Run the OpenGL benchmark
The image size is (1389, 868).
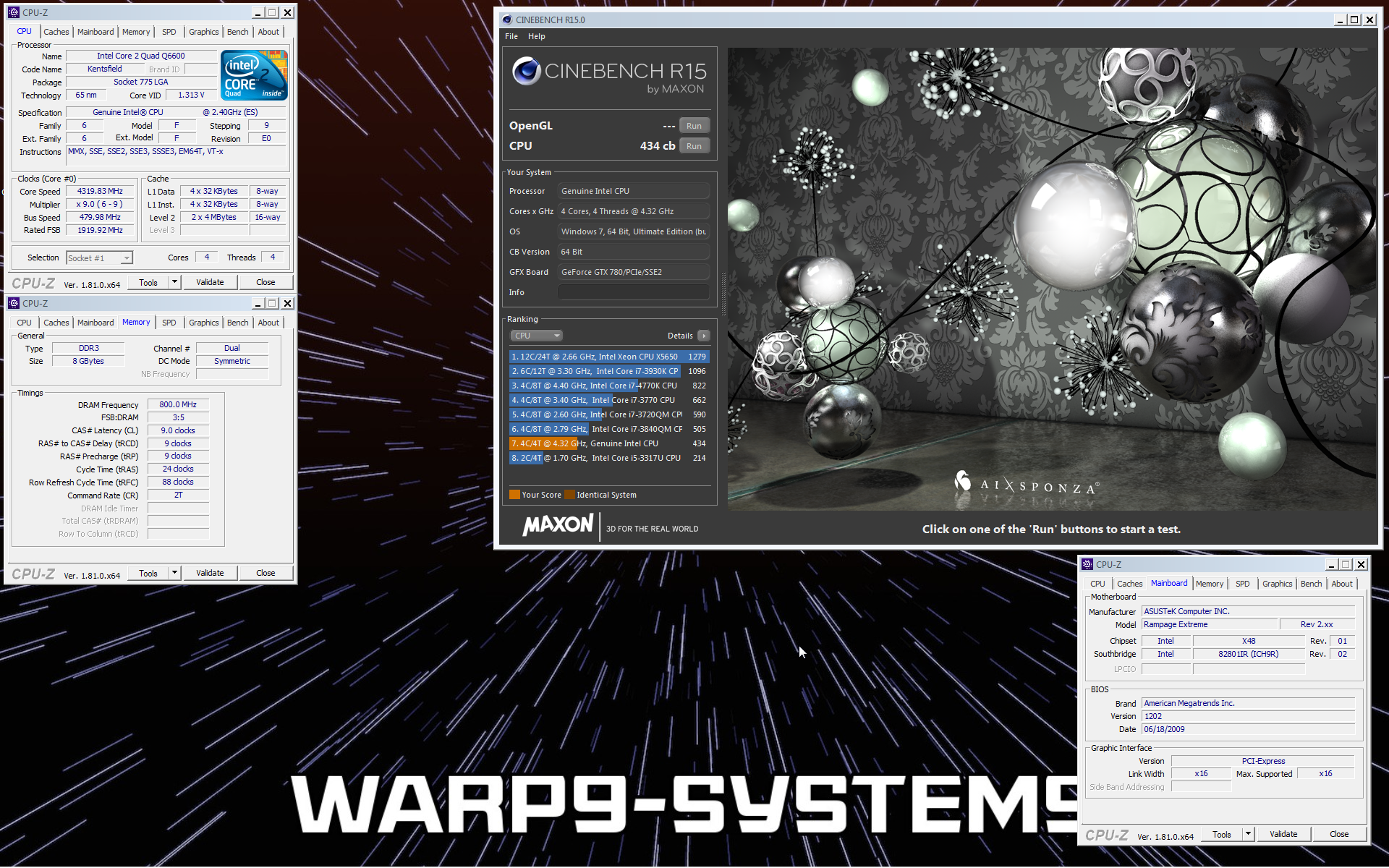pos(694,126)
